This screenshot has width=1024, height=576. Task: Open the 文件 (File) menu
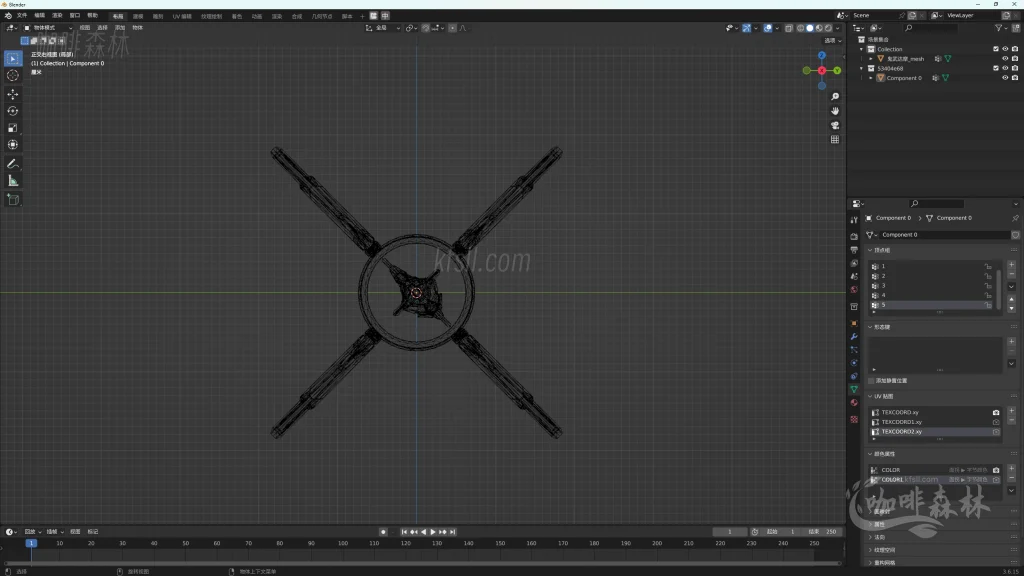(x=22, y=16)
